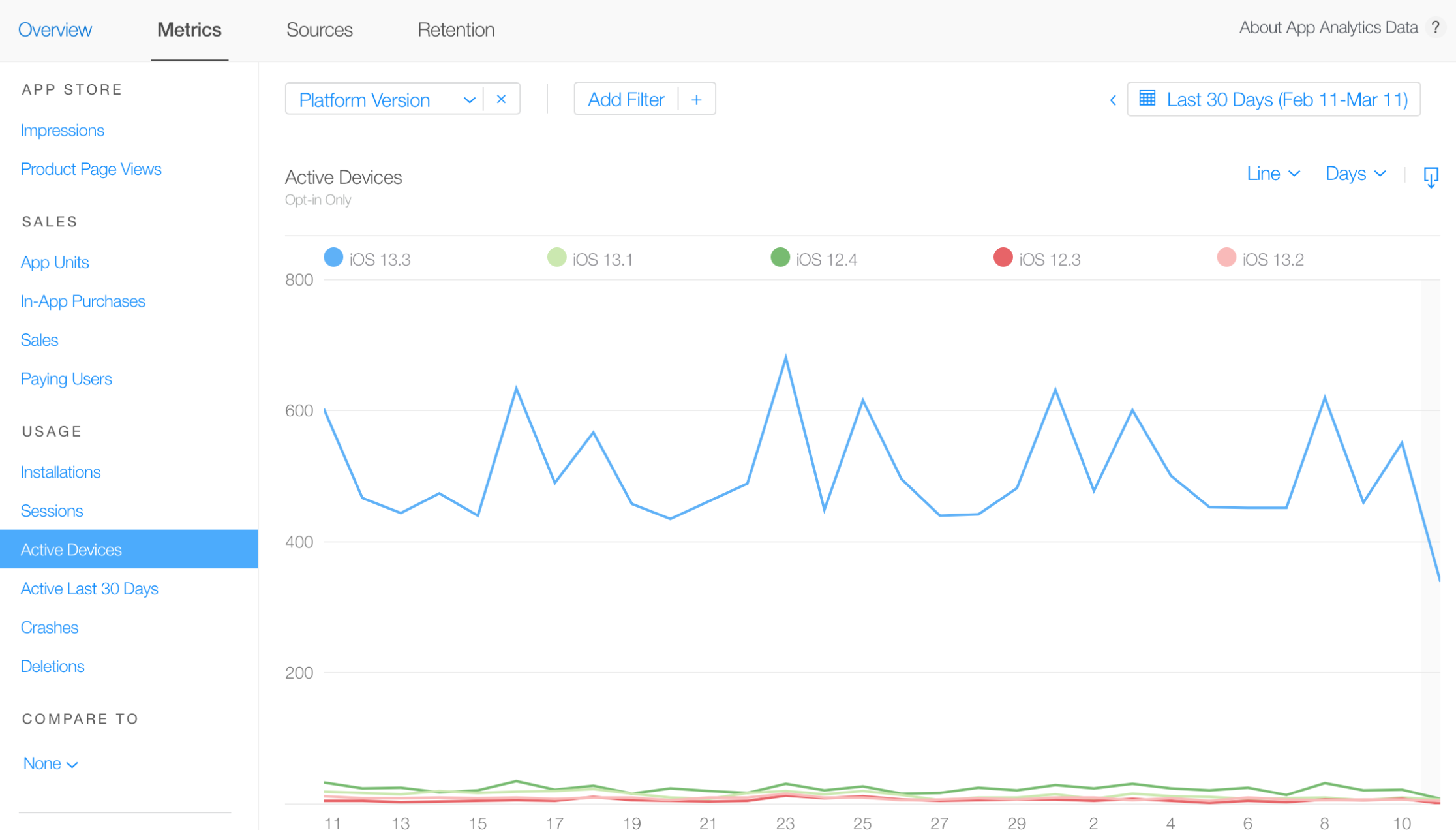This screenshot has width=1456, height=830.
Task: Click Last 30 Days date range selector
Action: click(1286, 100)
